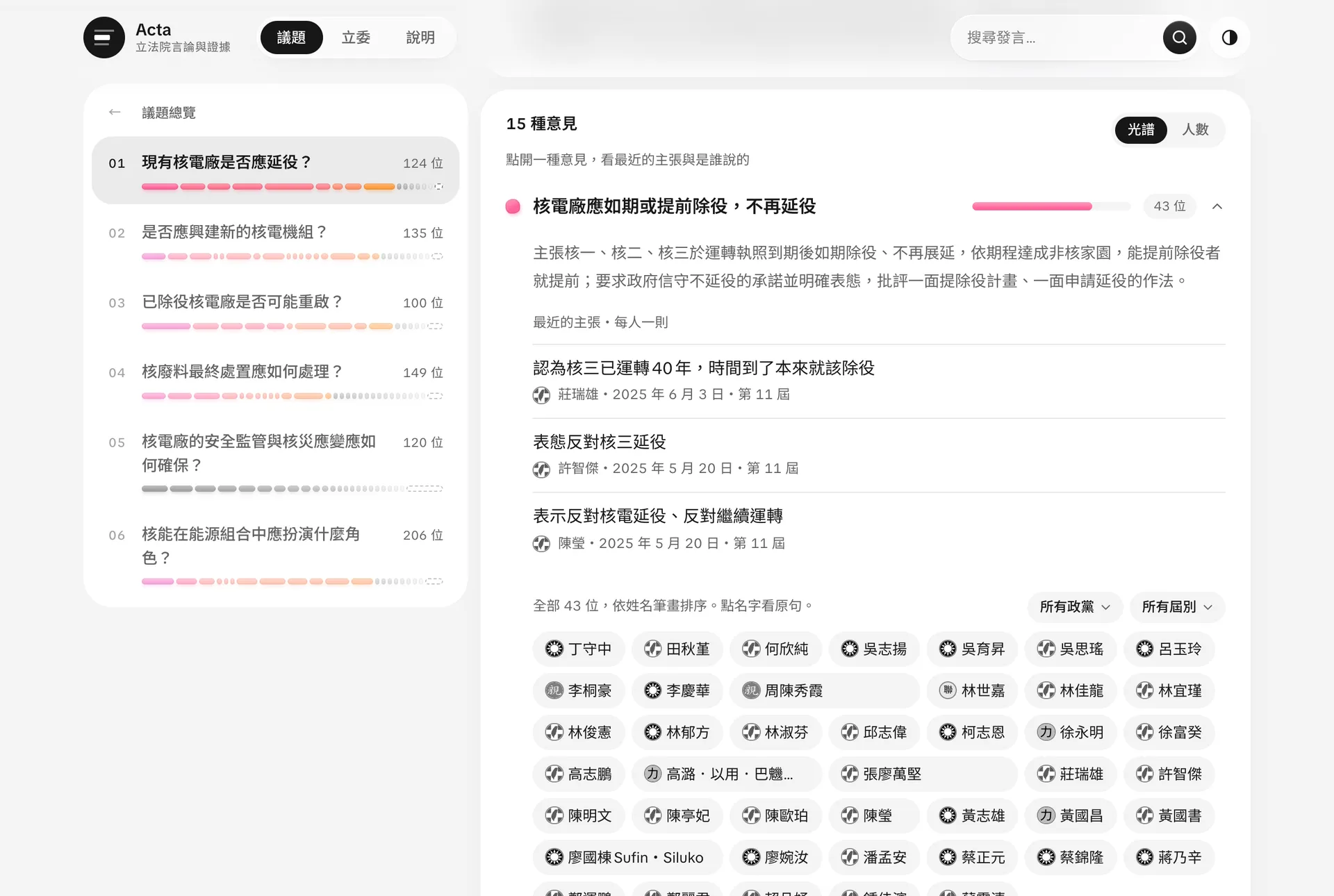Click the party icon on 黃國昌 chip
1334x896 pixels.
(1046, 815)
